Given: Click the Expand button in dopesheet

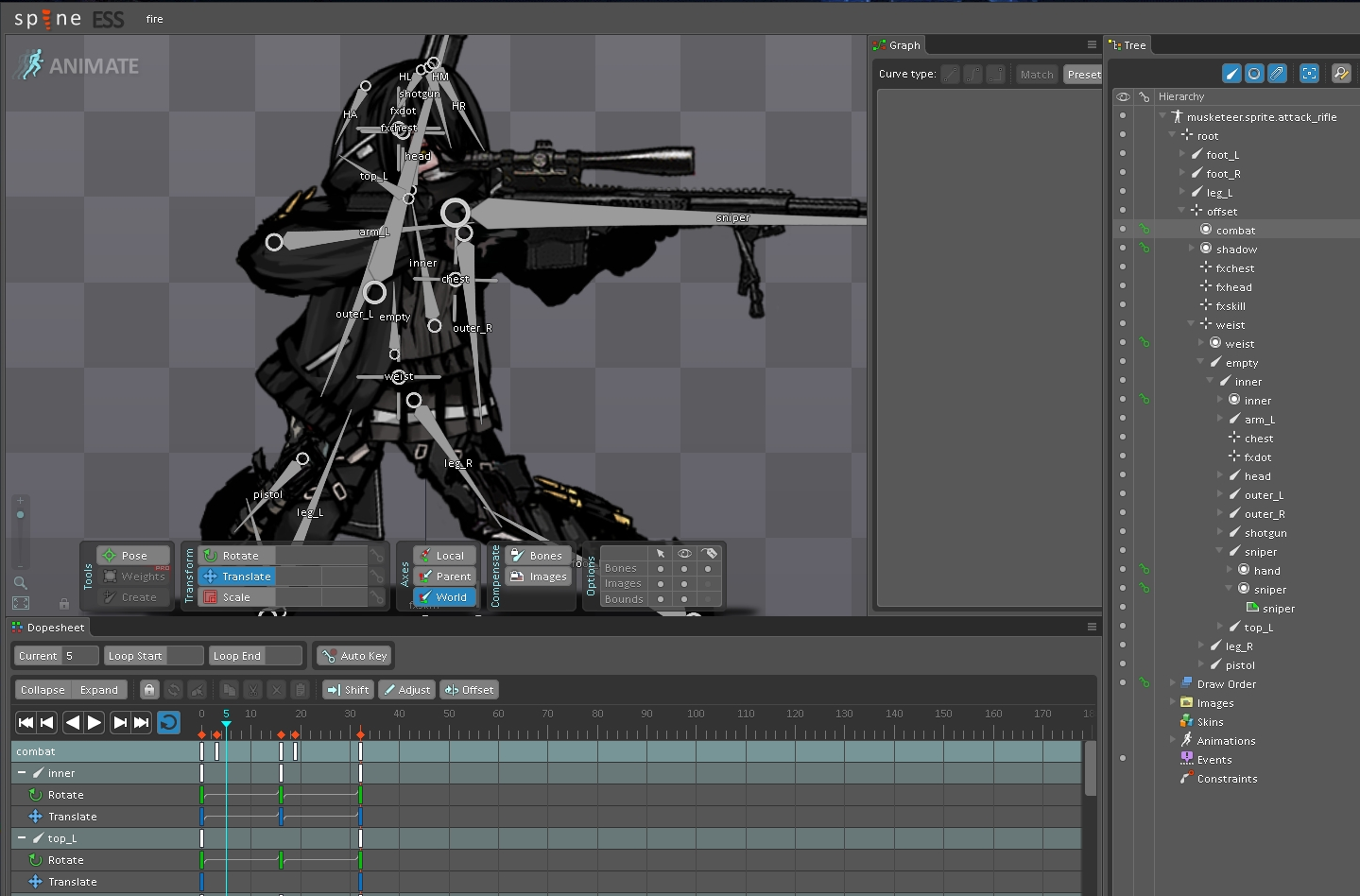Looking at the screenshot, I should tap(98, 690).
